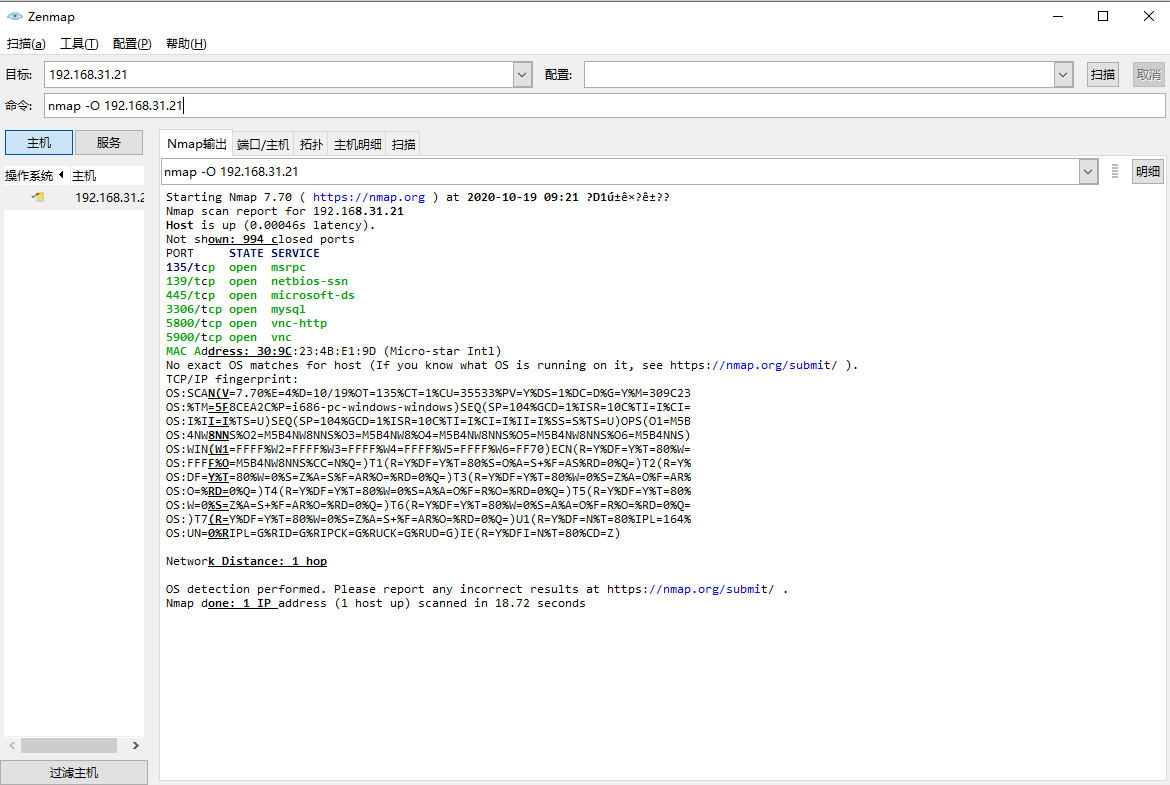The width and height of the screenshot is (1170, 785).
Task: Click the 139/tcp netbios-ssn line
Action: pos(257,281)
